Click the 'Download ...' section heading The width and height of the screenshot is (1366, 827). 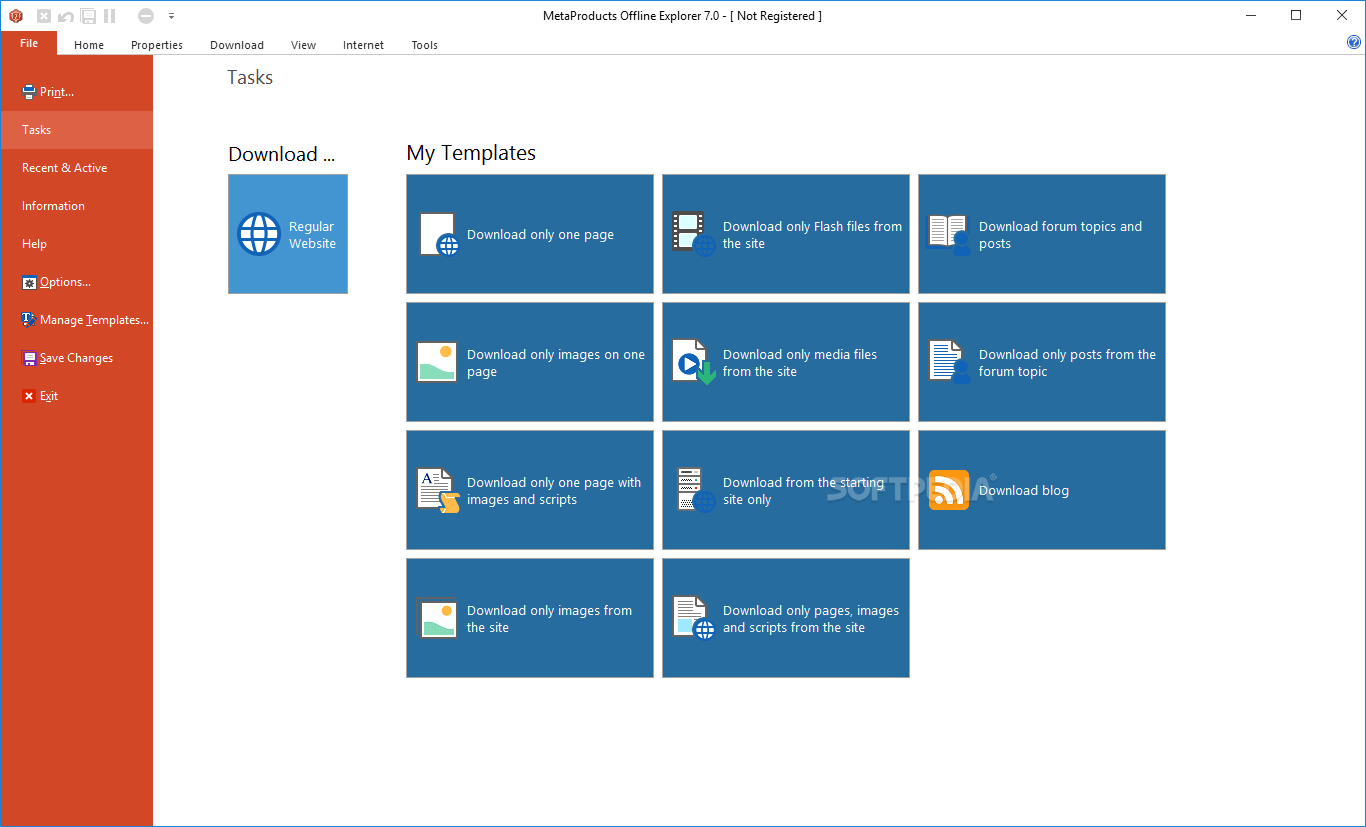(x=282, y=154)
